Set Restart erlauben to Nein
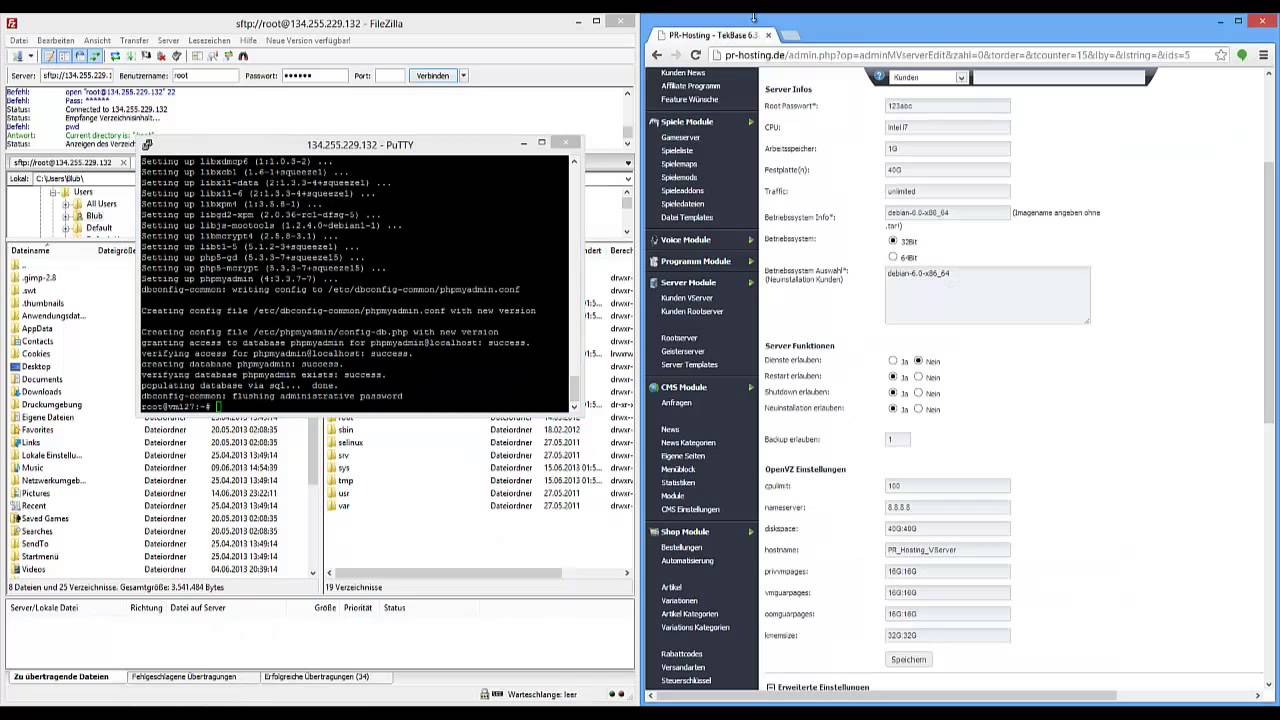The image size is (1280, 720). click(918, 377)
